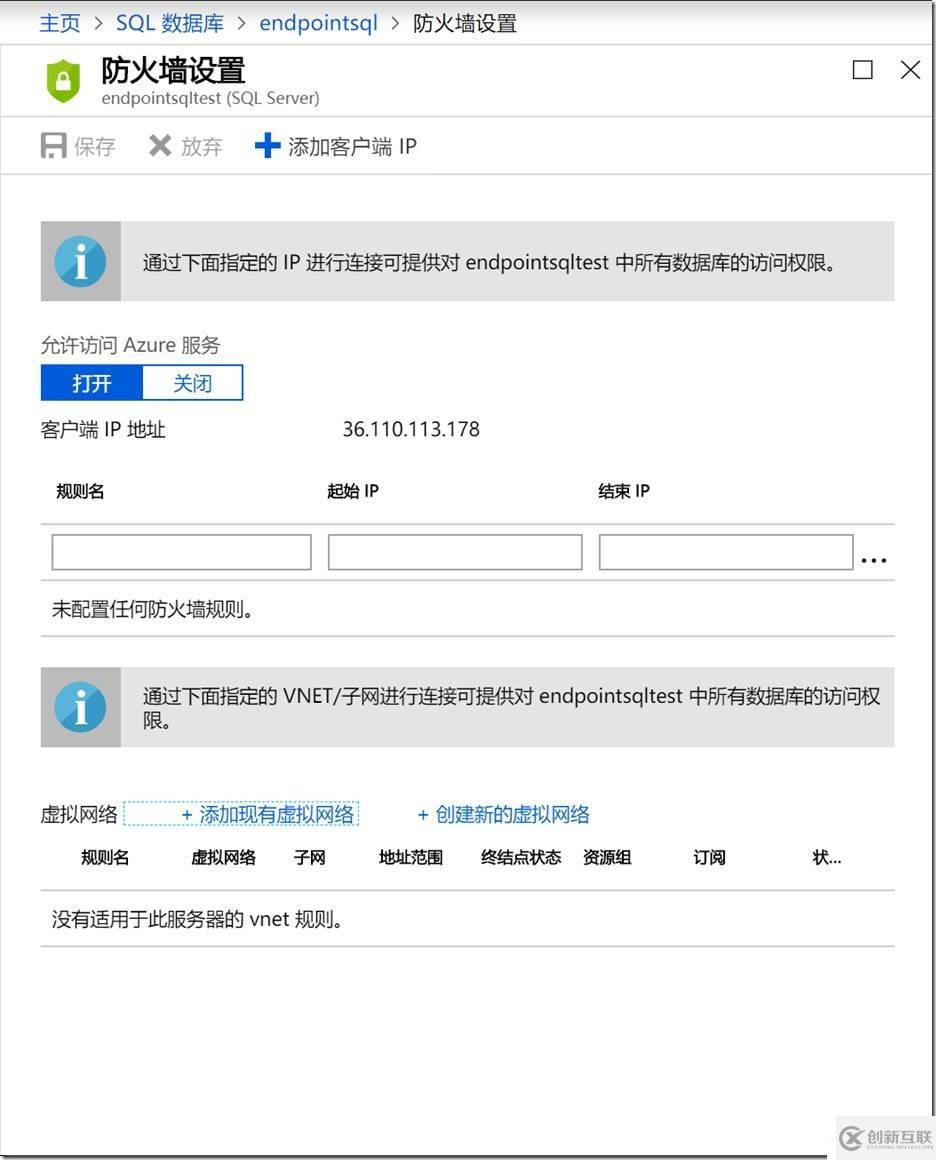Click the info icon above the IP rules section
This screenshot has width=936, height=1160.
tap(80, 261)
